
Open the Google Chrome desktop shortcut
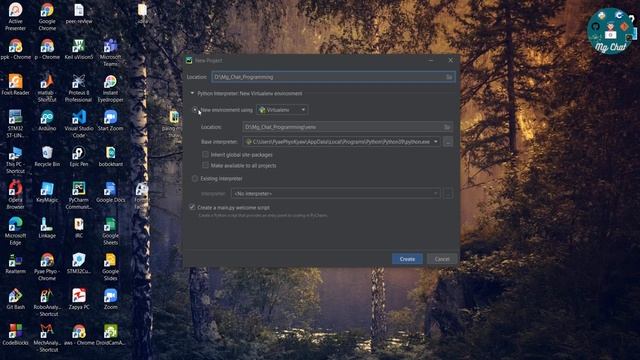tap(47, 16)
